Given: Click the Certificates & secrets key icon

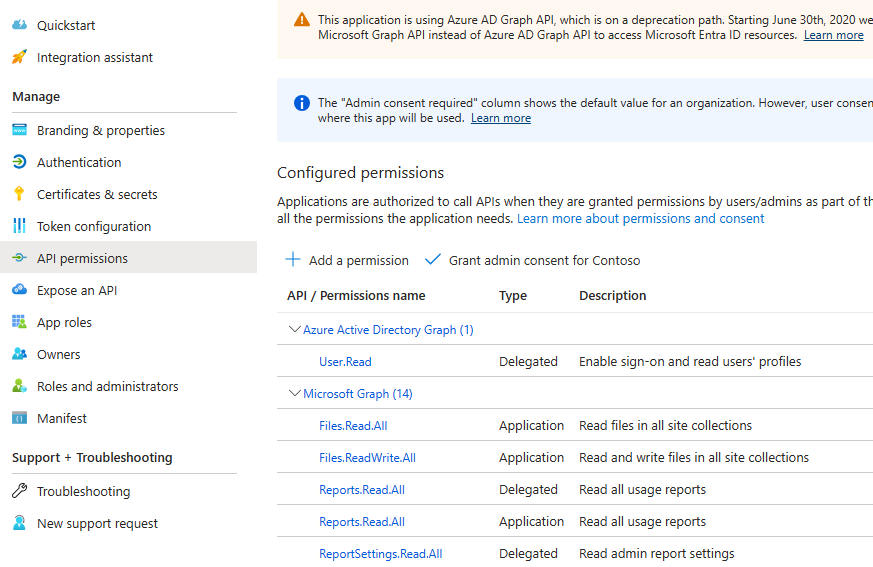Looking at the screenshot, I should (19, 194).
